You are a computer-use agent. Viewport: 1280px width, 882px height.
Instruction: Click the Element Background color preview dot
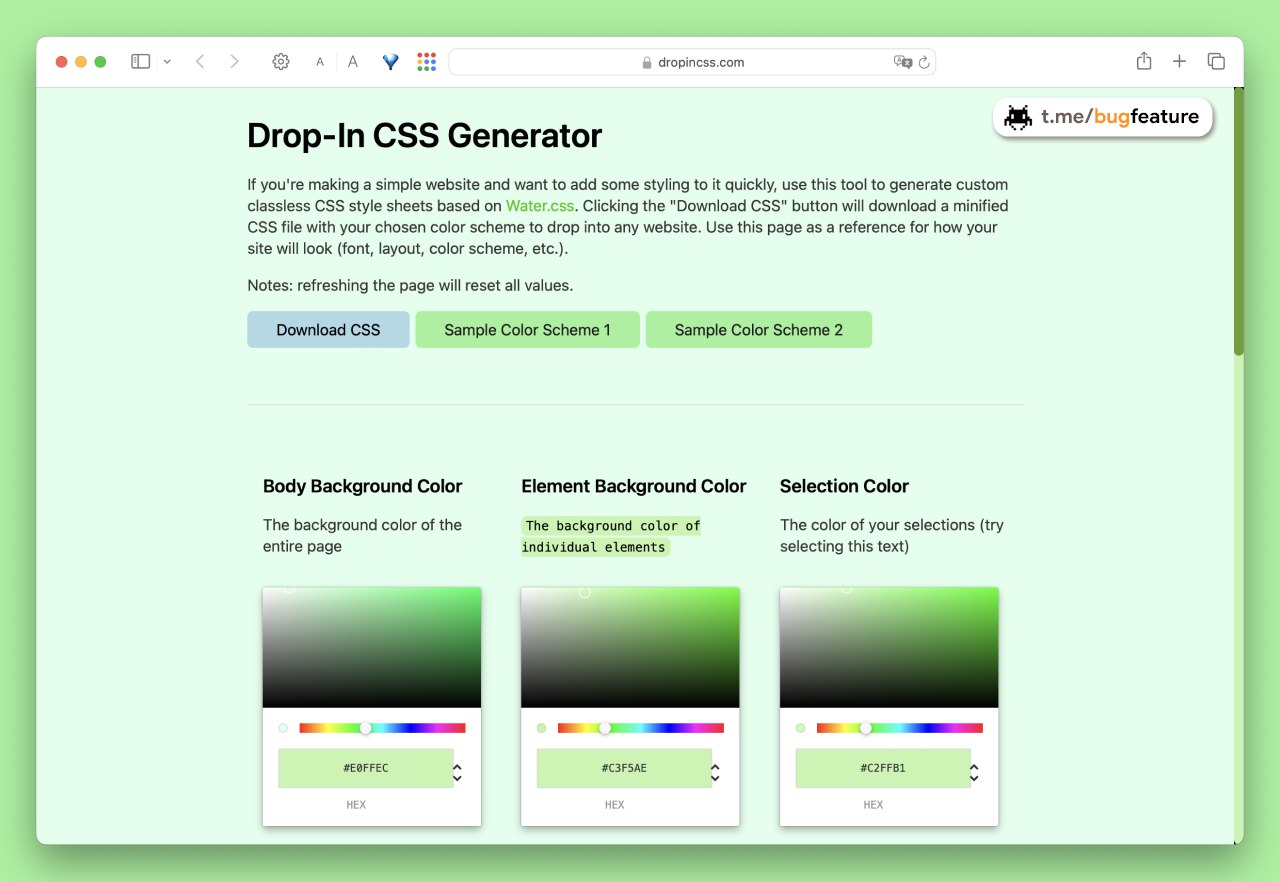pyautogui.click(x=542, y=728)
